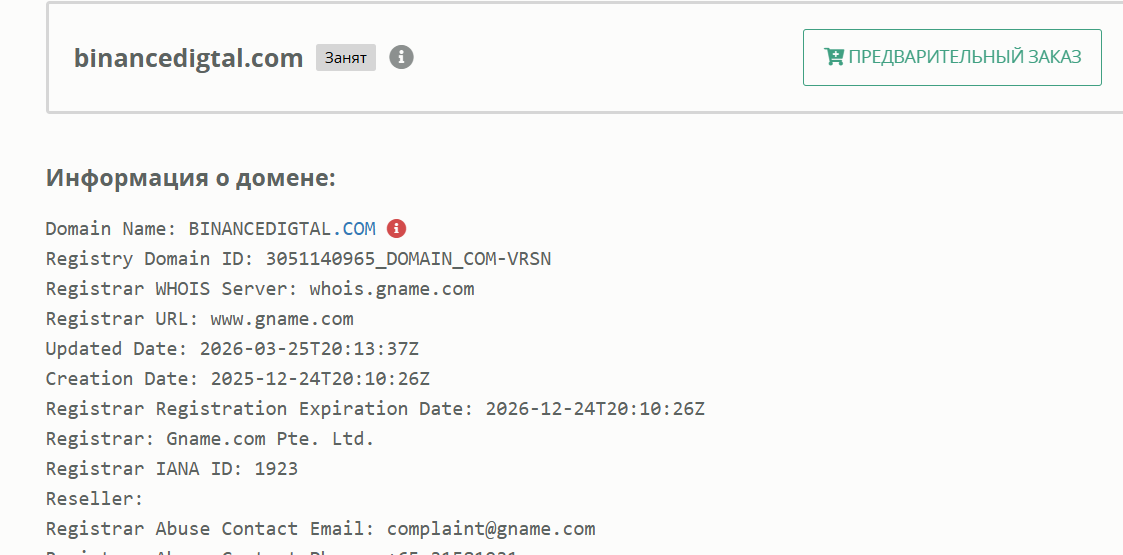Click the registrar name Gname.com Pte. Ltd.

tap(271, 439)
